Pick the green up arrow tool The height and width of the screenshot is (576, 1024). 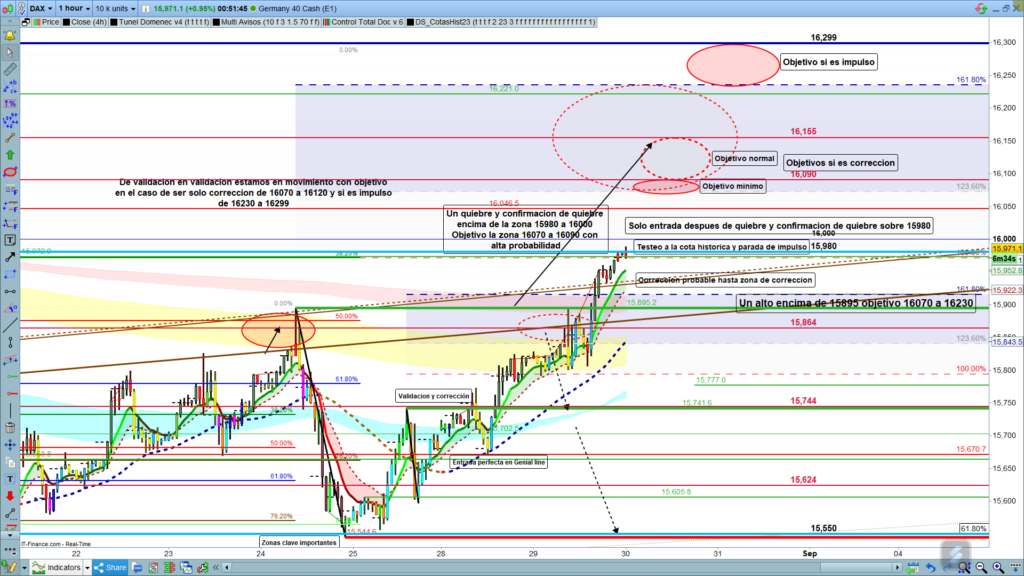[x=10, y=155]
